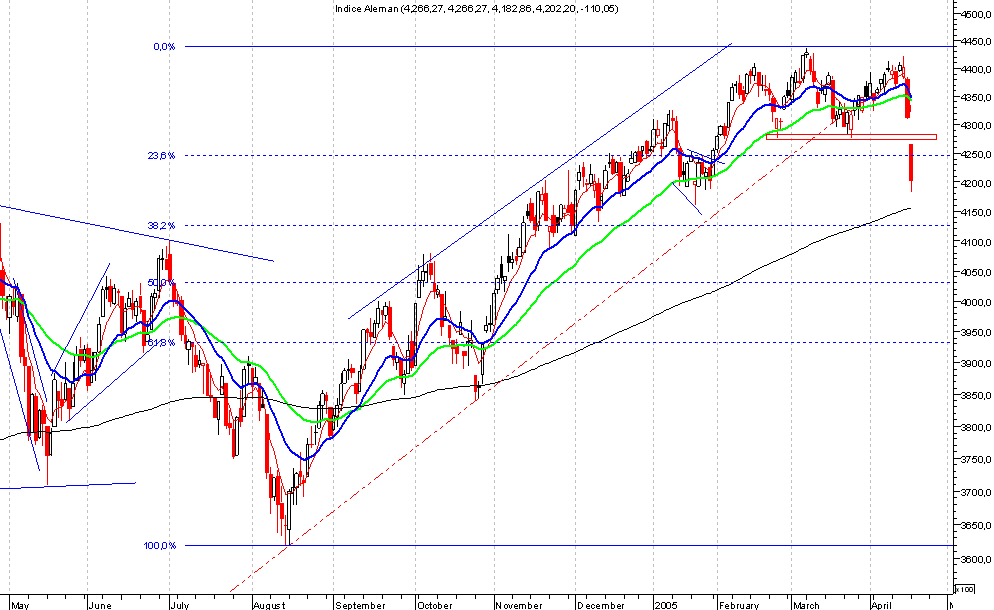Click the July label on time axis
This screenshot has width=994, height=610.
179,605
